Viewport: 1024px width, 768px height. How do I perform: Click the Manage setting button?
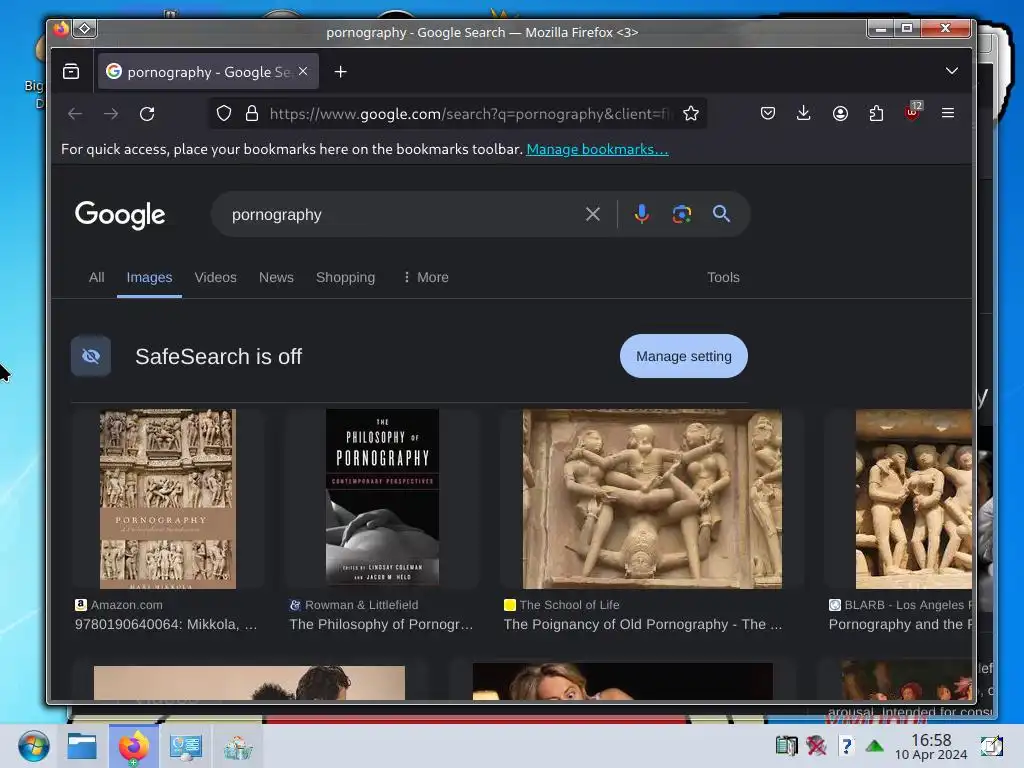coord(684,356)
